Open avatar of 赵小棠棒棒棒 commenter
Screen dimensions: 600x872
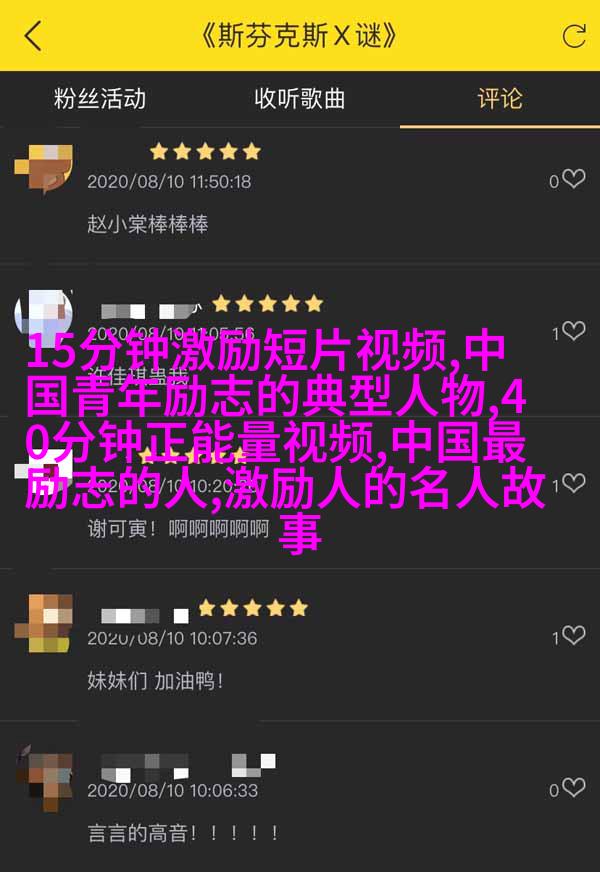pos(43,169)
